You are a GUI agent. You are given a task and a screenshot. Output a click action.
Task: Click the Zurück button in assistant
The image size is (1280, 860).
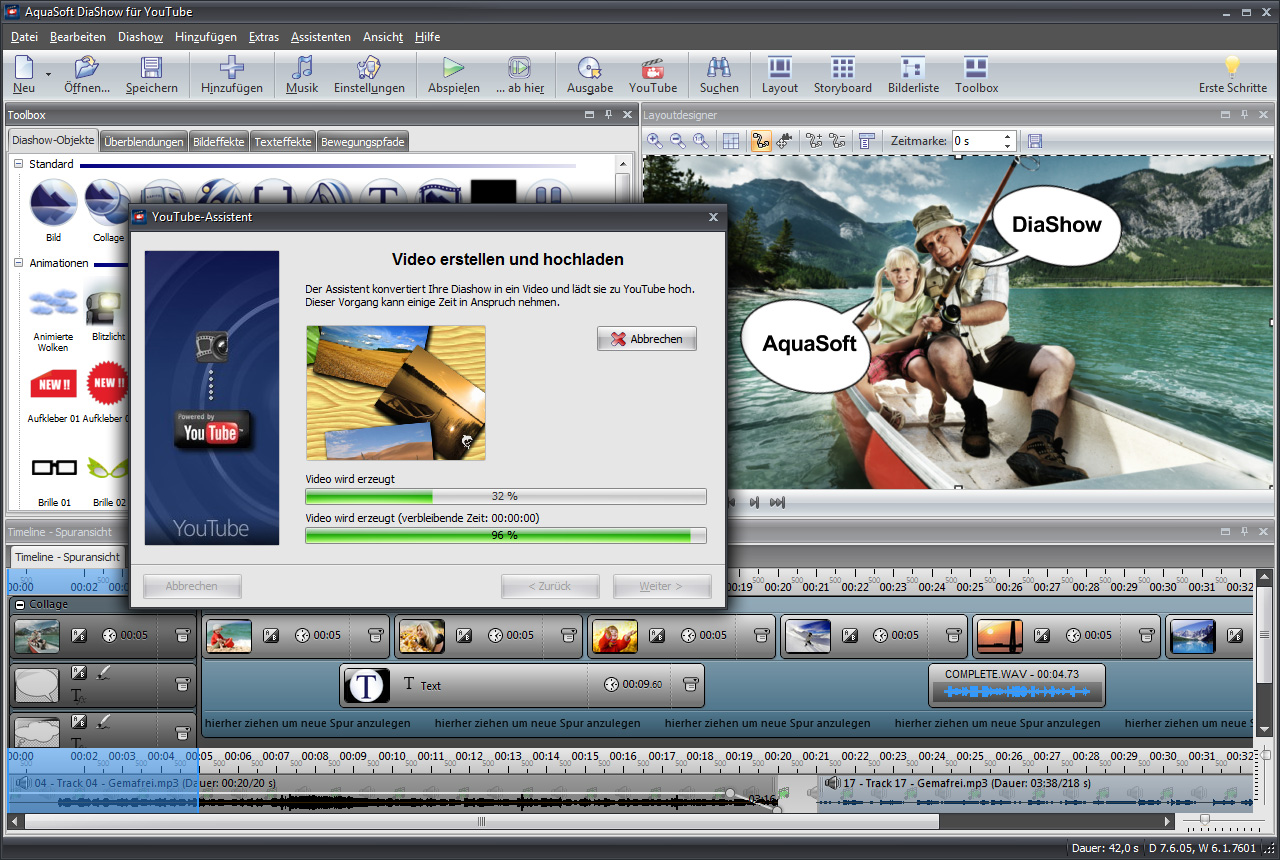pos(550,586)
